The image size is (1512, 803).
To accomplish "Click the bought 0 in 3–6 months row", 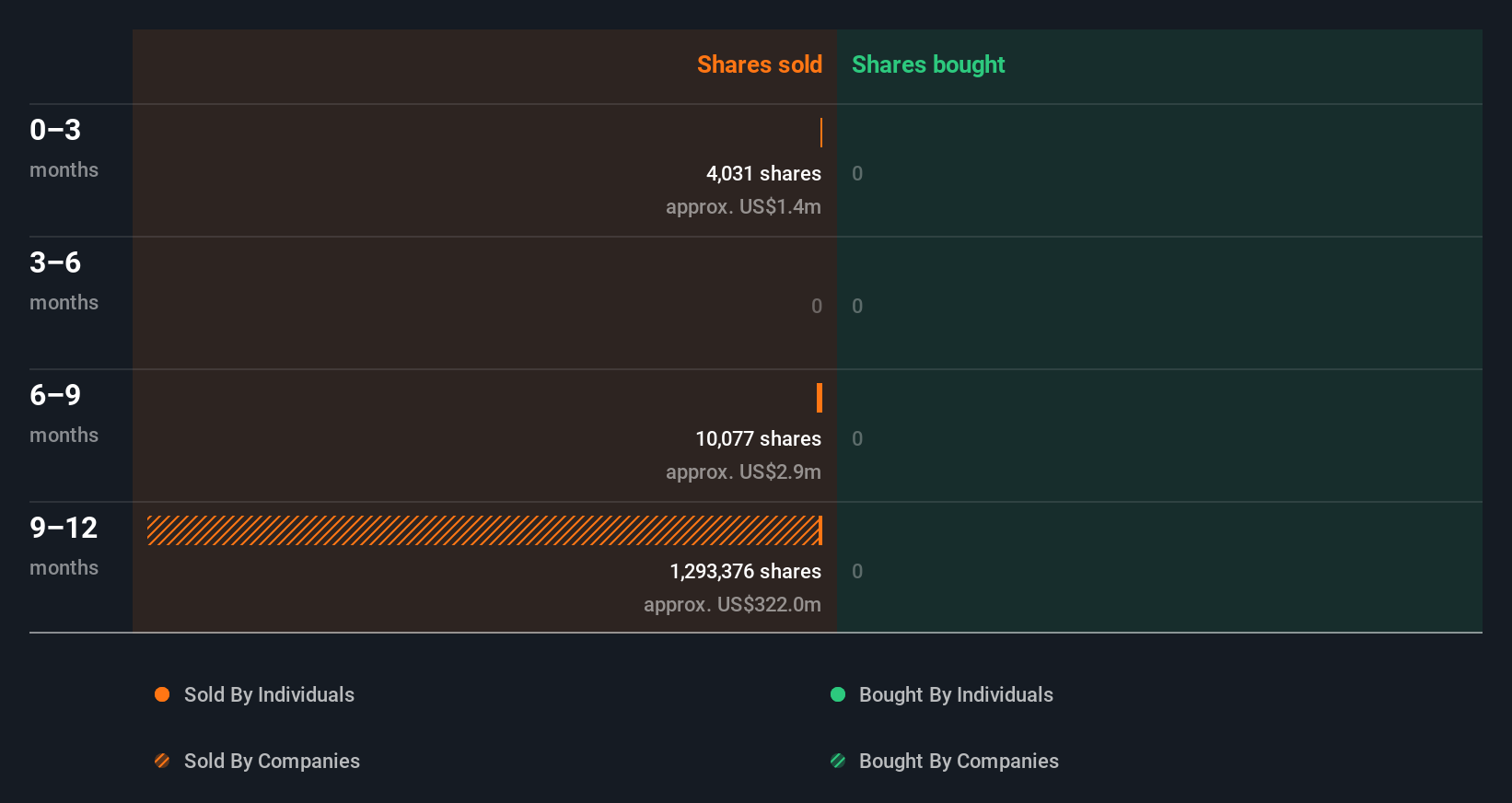I will click(x=857, y=306).
